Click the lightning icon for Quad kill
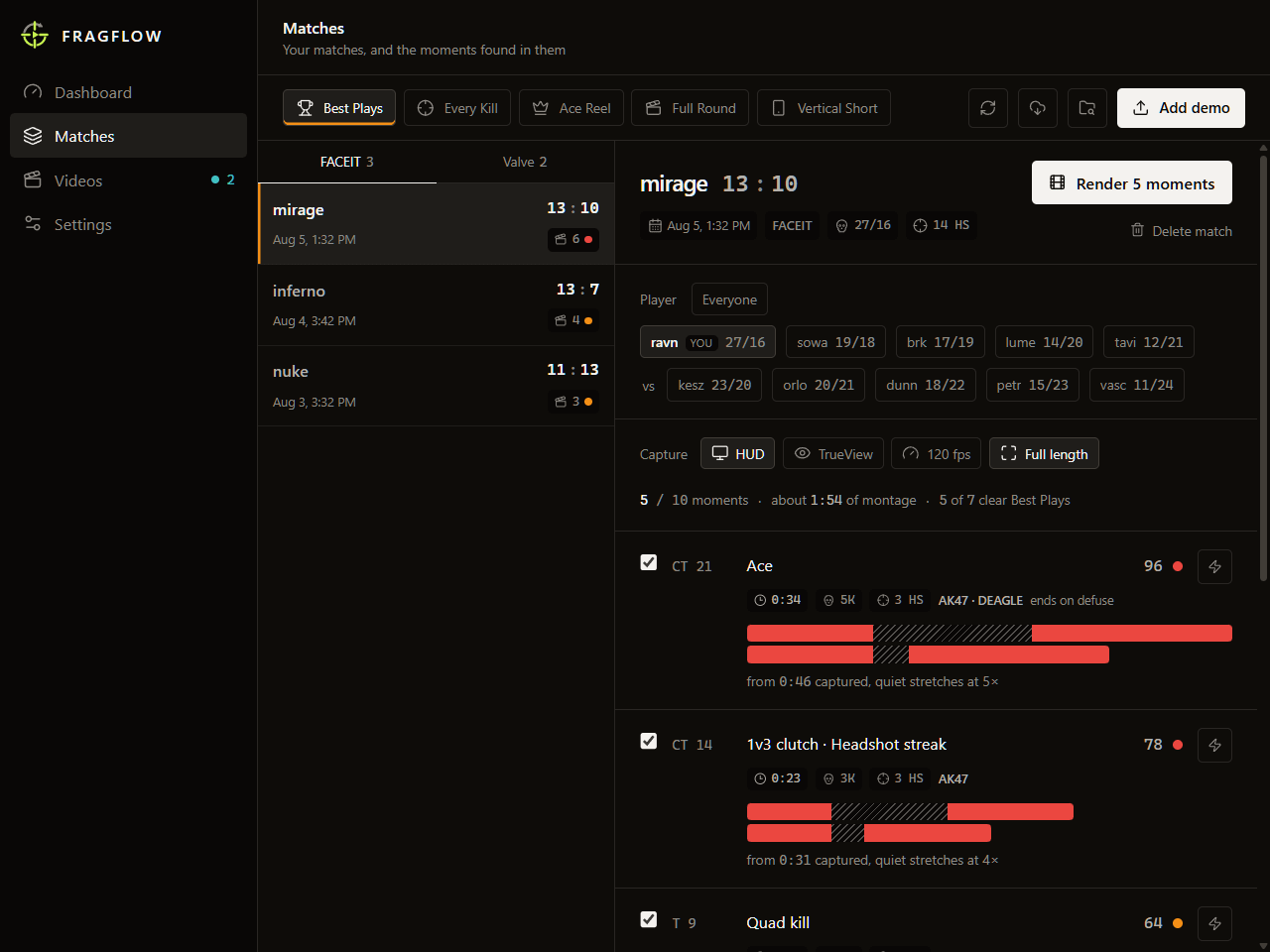This screenshot has height=952, width=1270. [x=1214, y=923]
